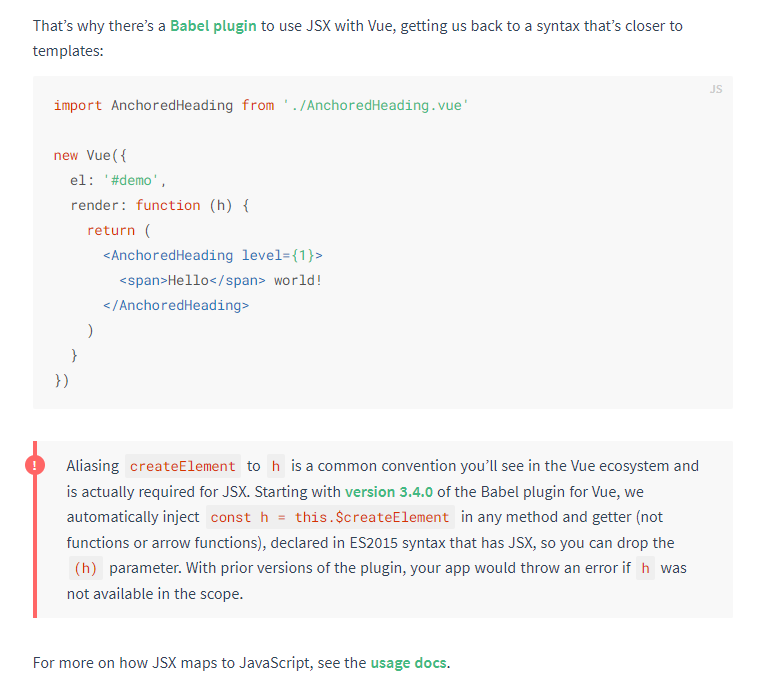Viewport: 772px width, 699px height.
Task: Follow the version 3.4.0 link
Action: (388, 492)
